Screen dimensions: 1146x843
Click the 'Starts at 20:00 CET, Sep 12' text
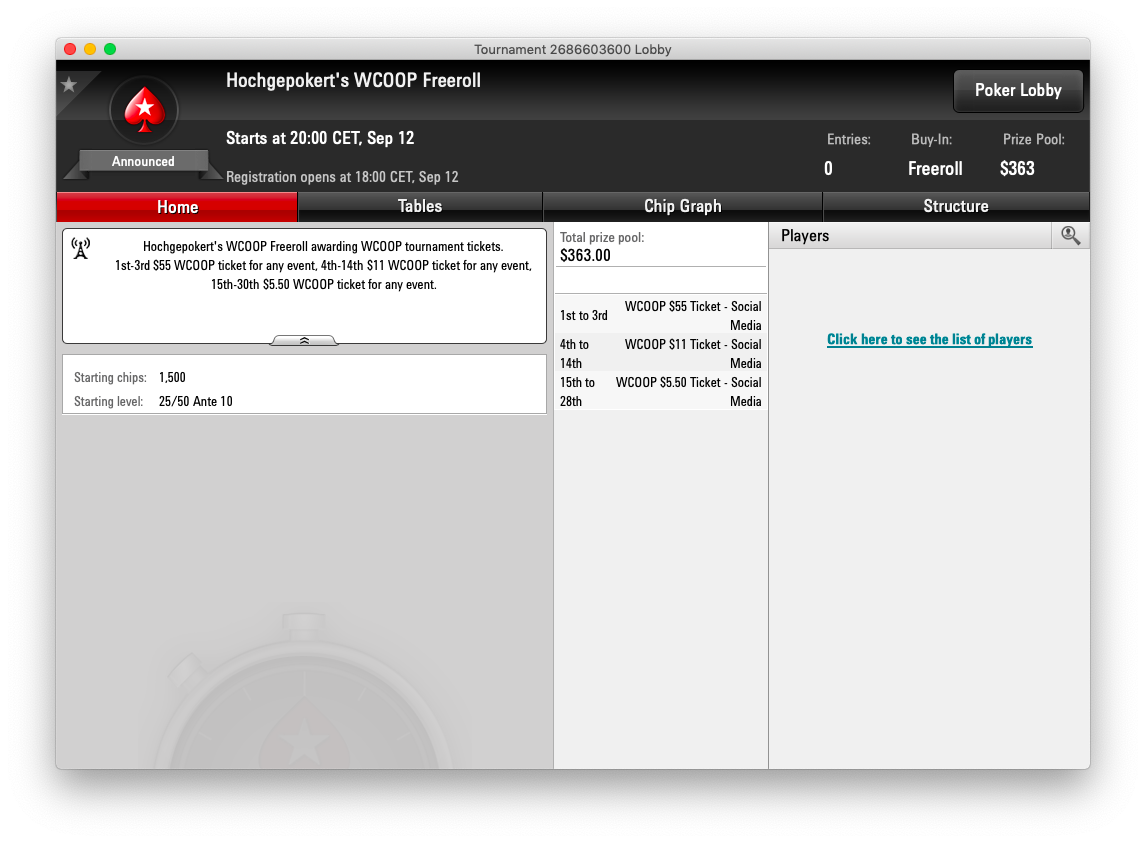(x=320, y=138)
